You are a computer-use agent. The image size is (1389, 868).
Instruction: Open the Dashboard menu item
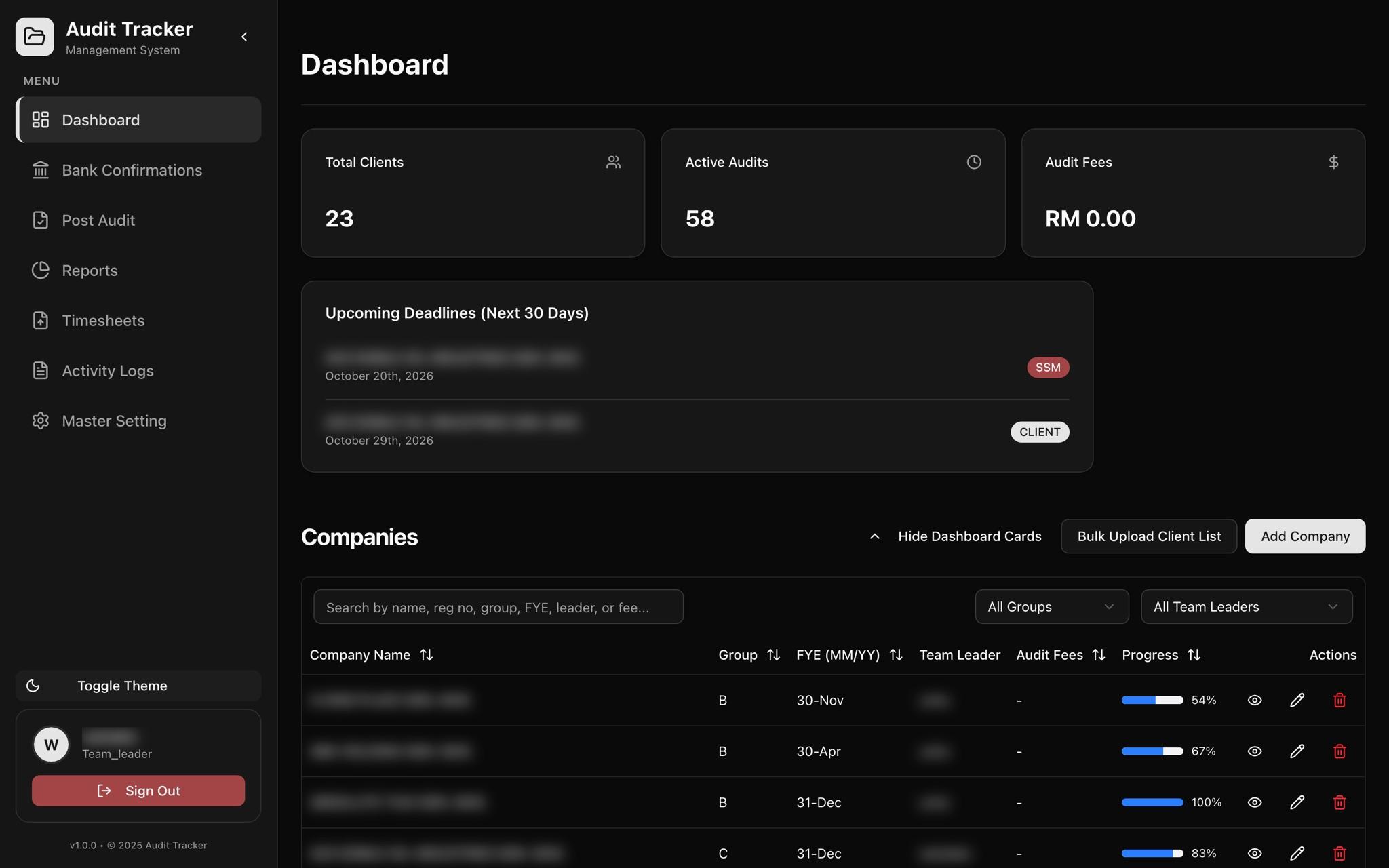tap(138, 119)
